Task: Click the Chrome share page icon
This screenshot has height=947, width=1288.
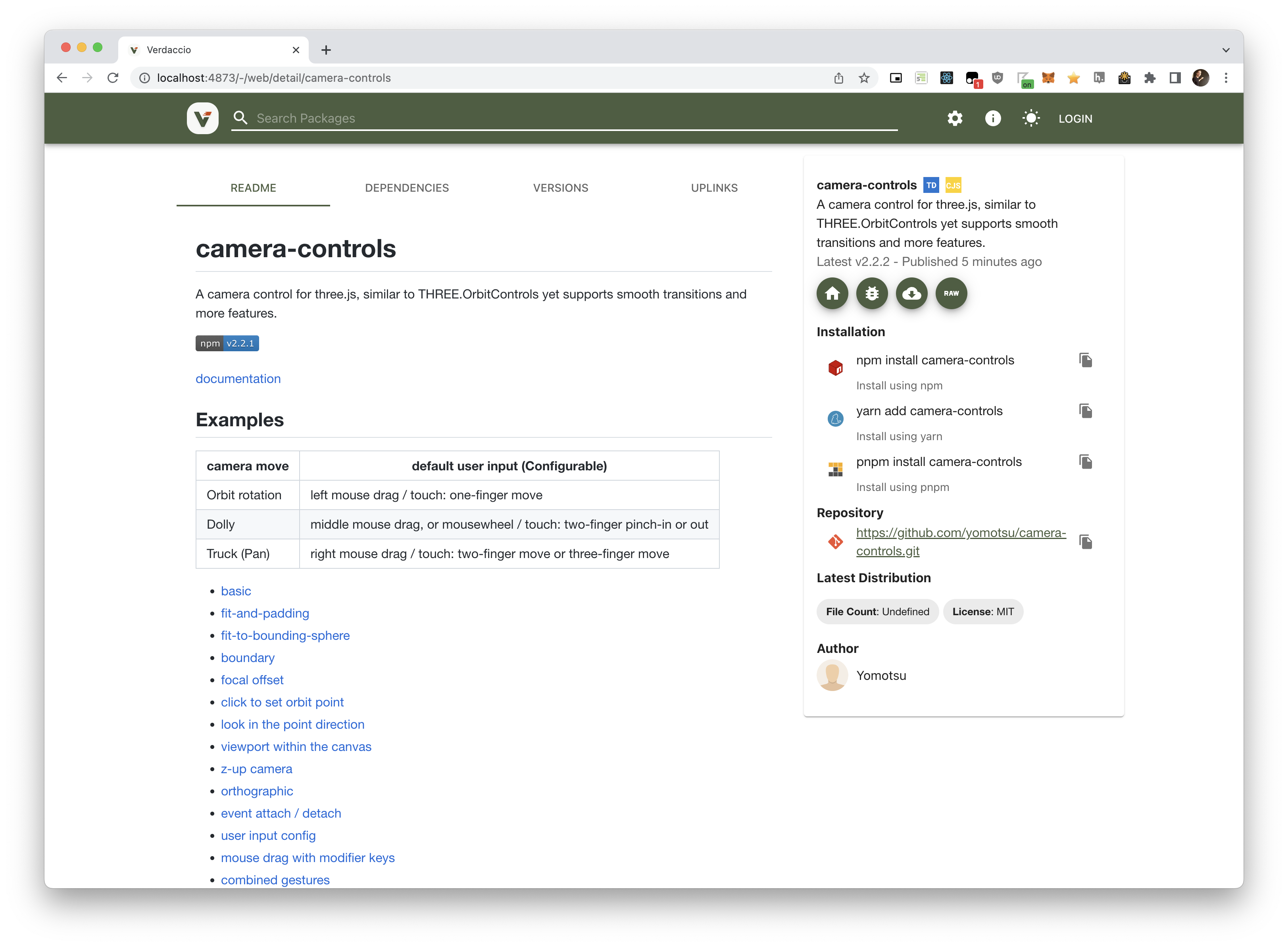Action: coord(838,78)
